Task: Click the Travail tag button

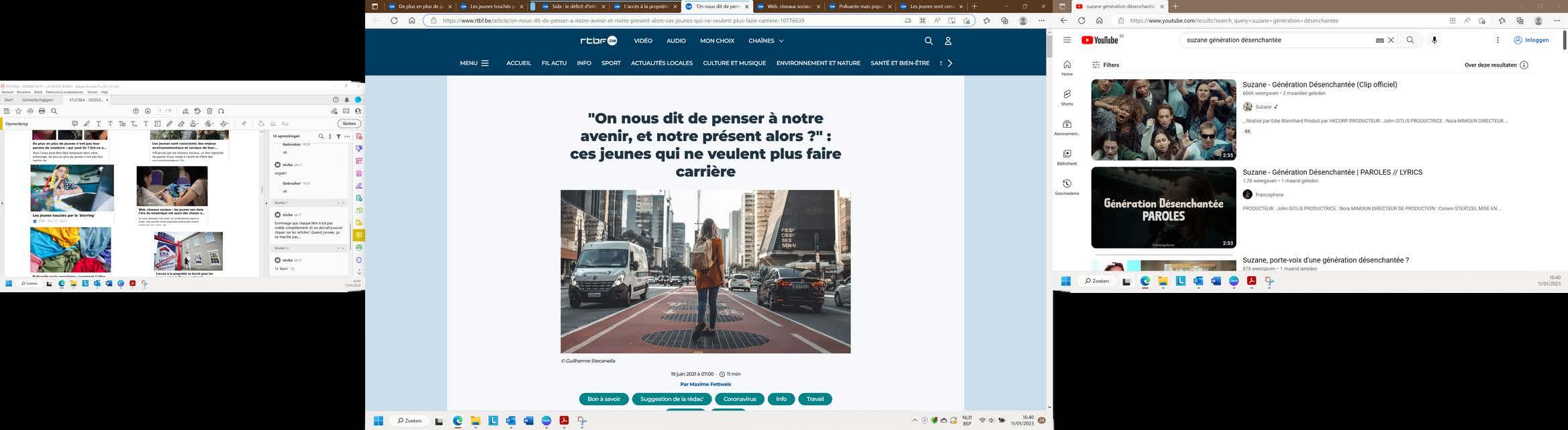Action: point(815,399)
